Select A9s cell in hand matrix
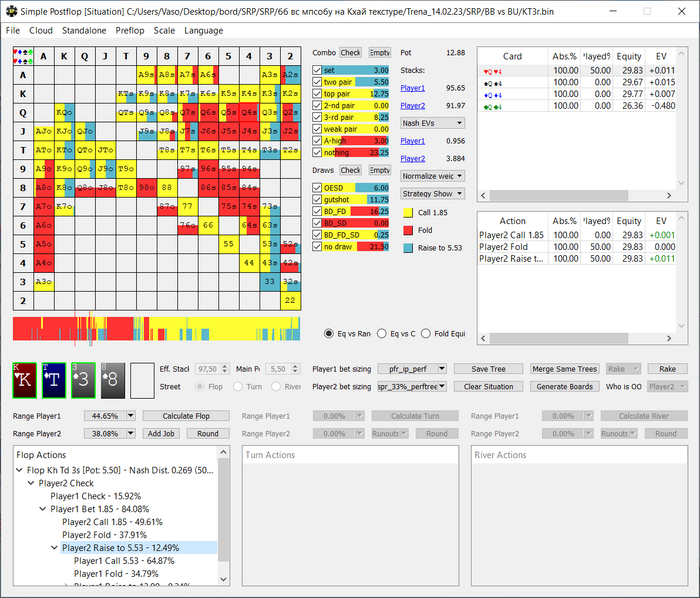700x598 pixels. 146,75
